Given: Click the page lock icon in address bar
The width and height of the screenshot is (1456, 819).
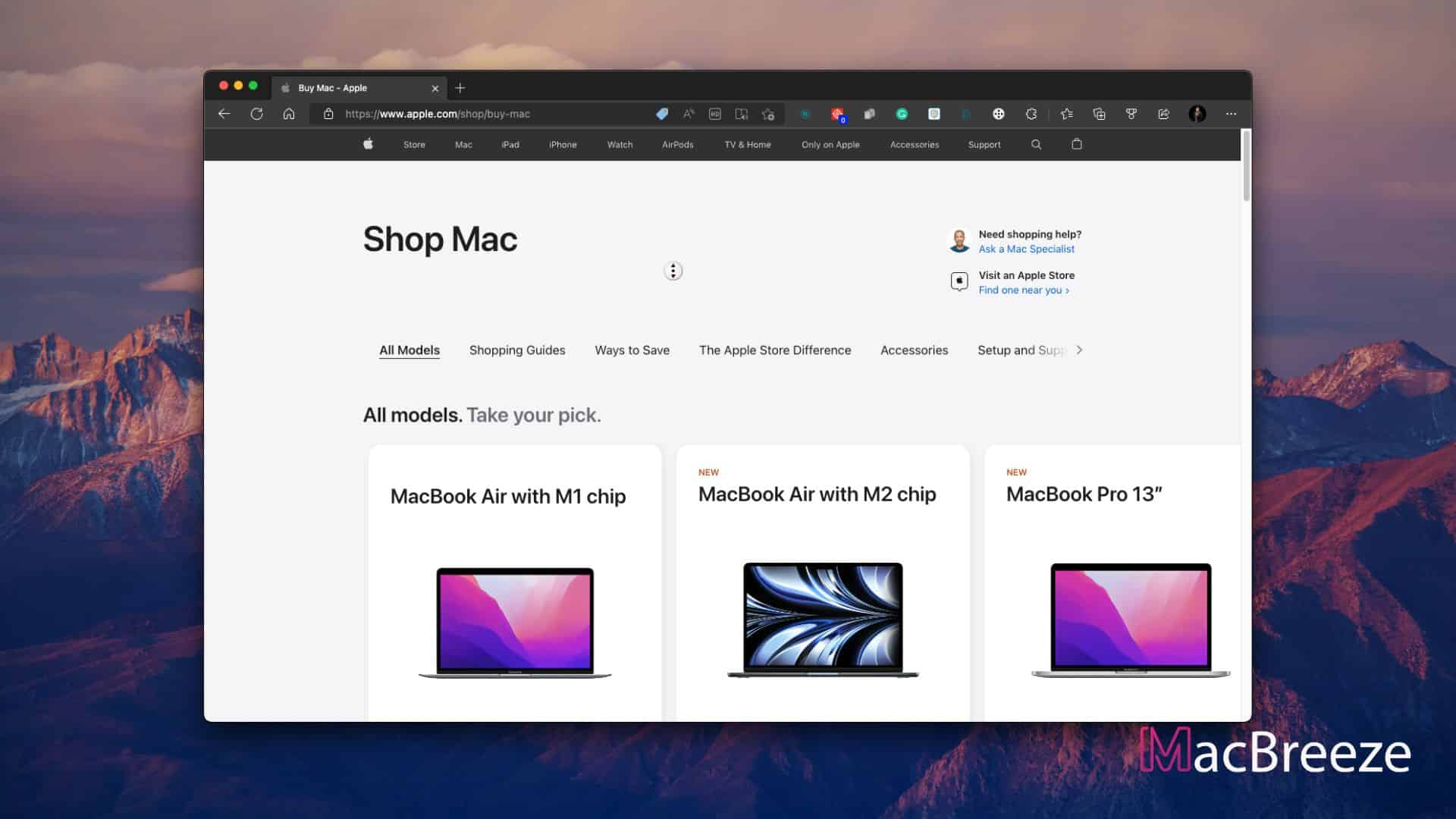Looking at the screenshot, I should (328, 114).
